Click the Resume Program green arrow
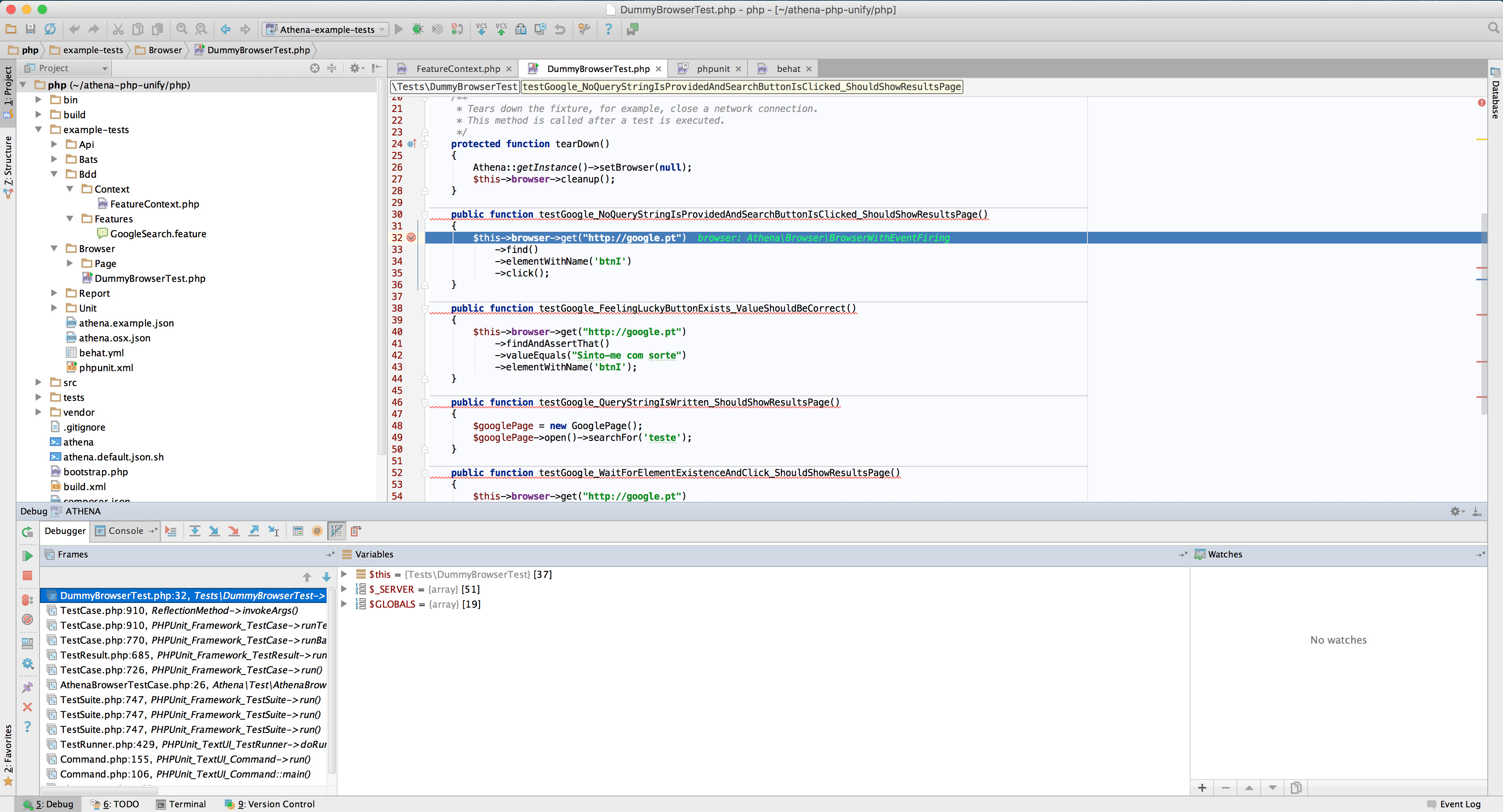Screen dimensions: 1503x812 27,555
